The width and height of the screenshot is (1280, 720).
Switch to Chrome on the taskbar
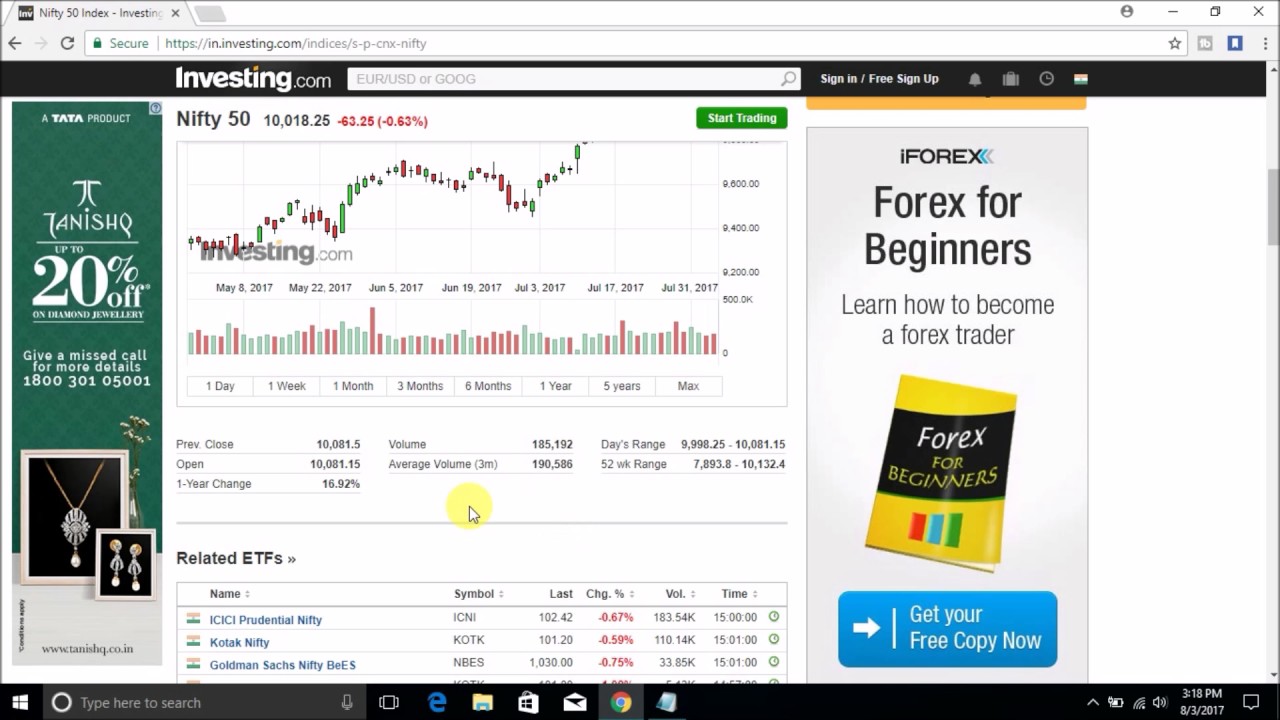pos(621,702)
